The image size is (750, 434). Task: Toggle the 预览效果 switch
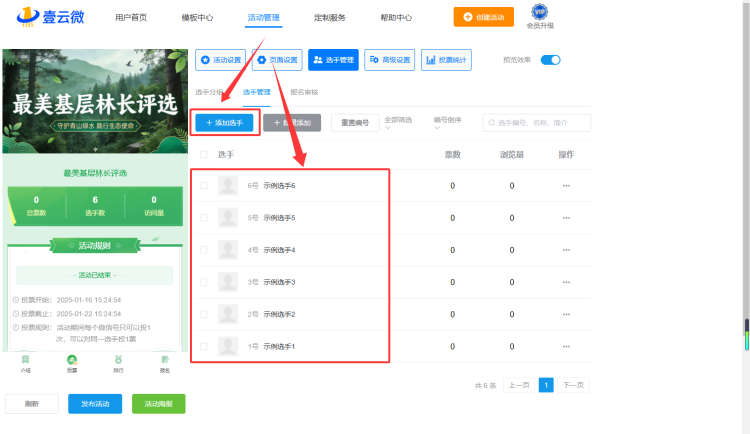550,60
